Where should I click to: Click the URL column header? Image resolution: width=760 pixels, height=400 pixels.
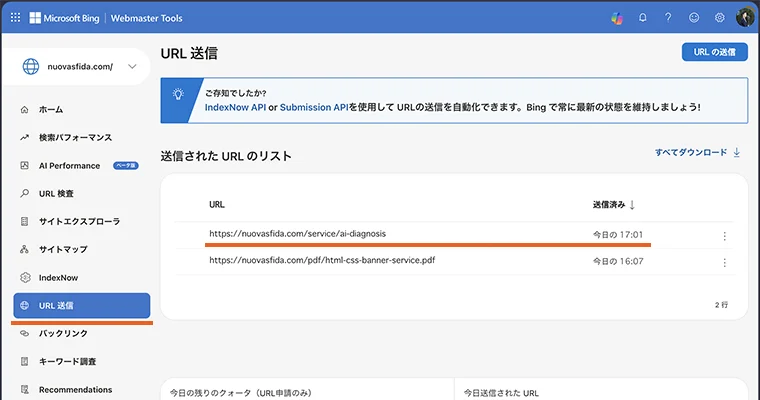pos(217,205)
